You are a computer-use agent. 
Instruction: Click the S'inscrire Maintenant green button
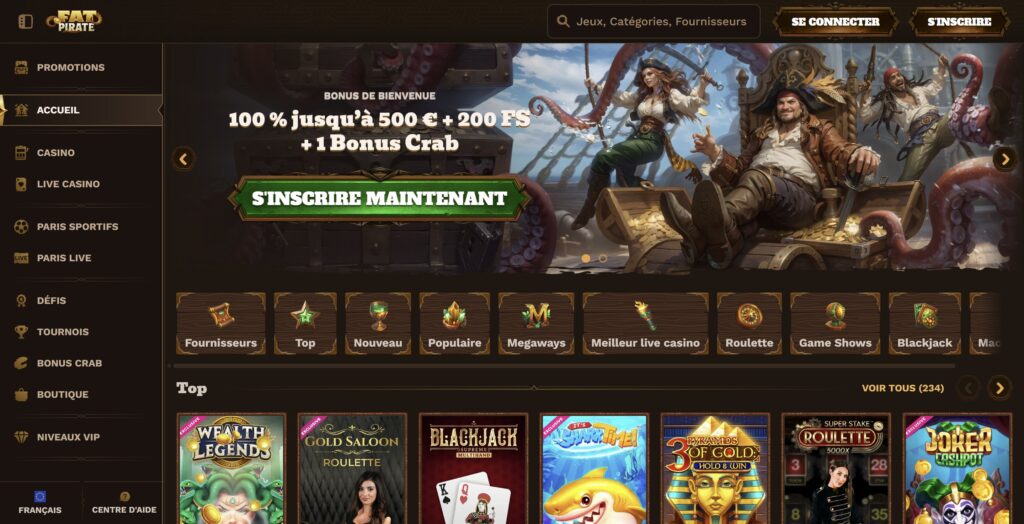pyautogui.click(x=379, y=198)
